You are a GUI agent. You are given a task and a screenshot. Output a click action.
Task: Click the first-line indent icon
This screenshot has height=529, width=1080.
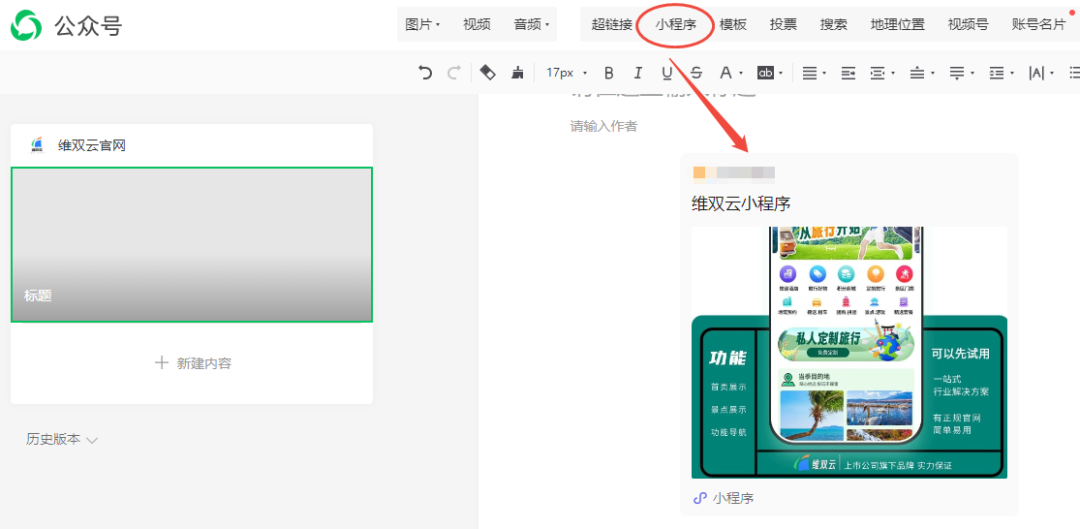[849, 72]
